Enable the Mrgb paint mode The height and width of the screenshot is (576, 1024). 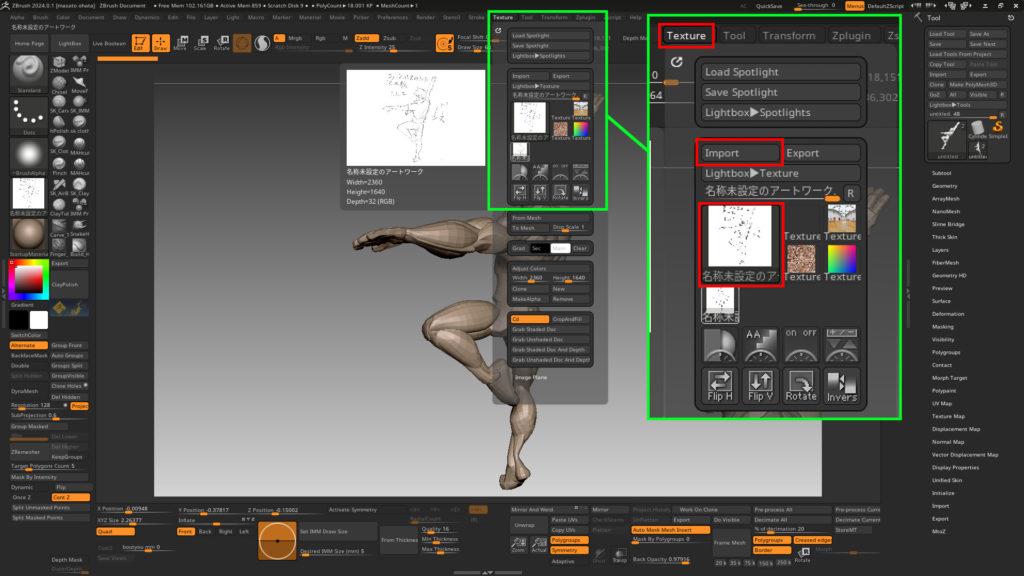295,38
